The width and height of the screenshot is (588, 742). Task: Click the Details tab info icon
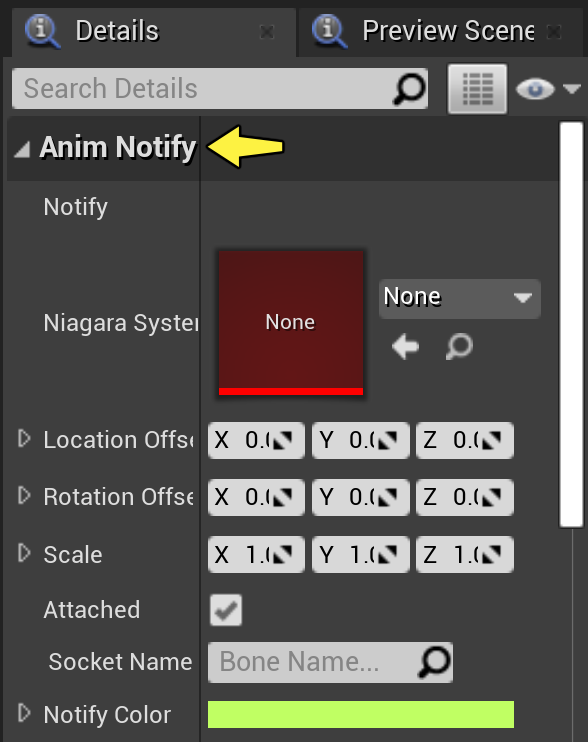pyautogui.click(x=43, y=31)
